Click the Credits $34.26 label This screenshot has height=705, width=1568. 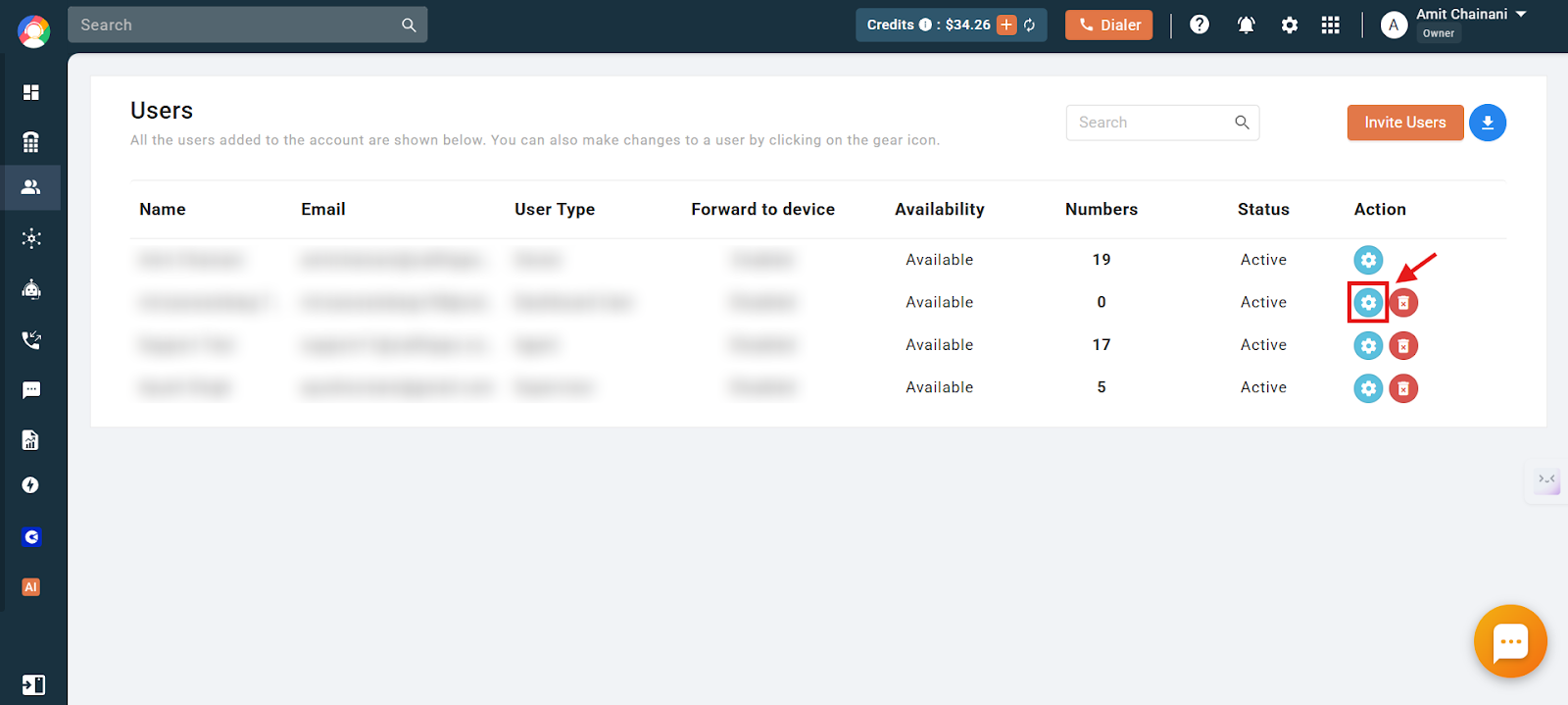click(928, 25)
